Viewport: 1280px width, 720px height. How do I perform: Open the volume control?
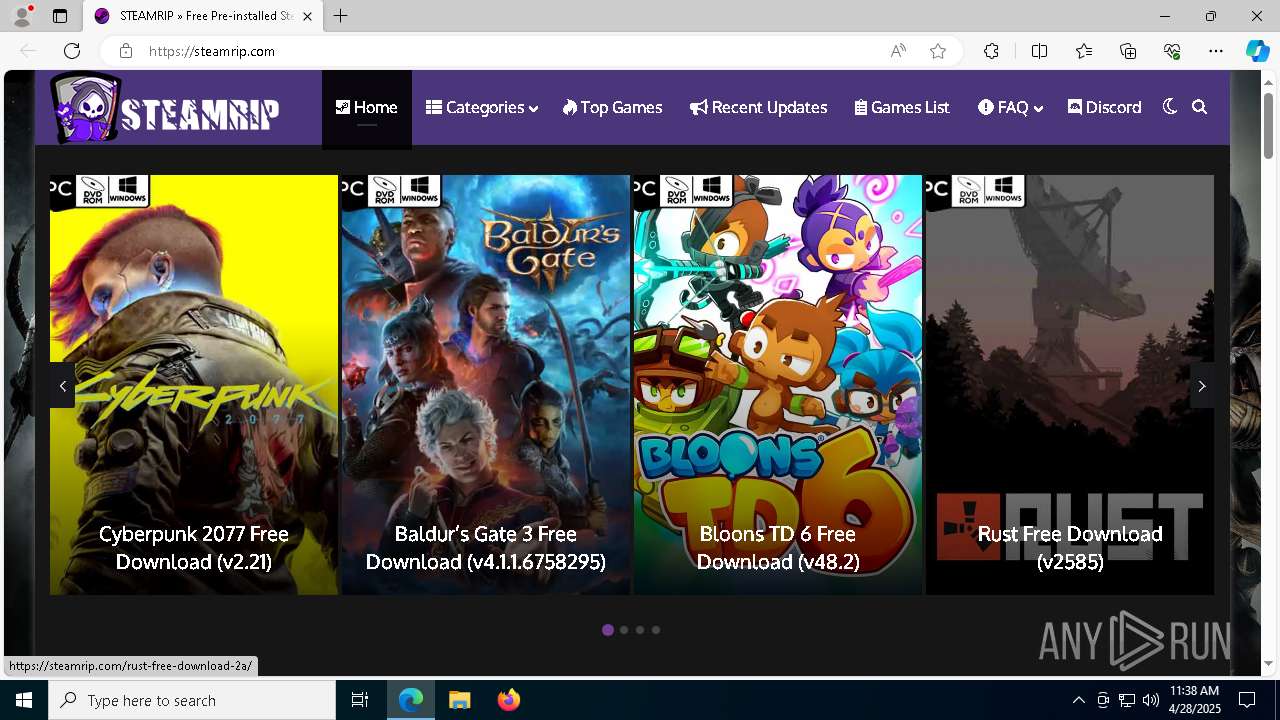(x=1151, y=700)
